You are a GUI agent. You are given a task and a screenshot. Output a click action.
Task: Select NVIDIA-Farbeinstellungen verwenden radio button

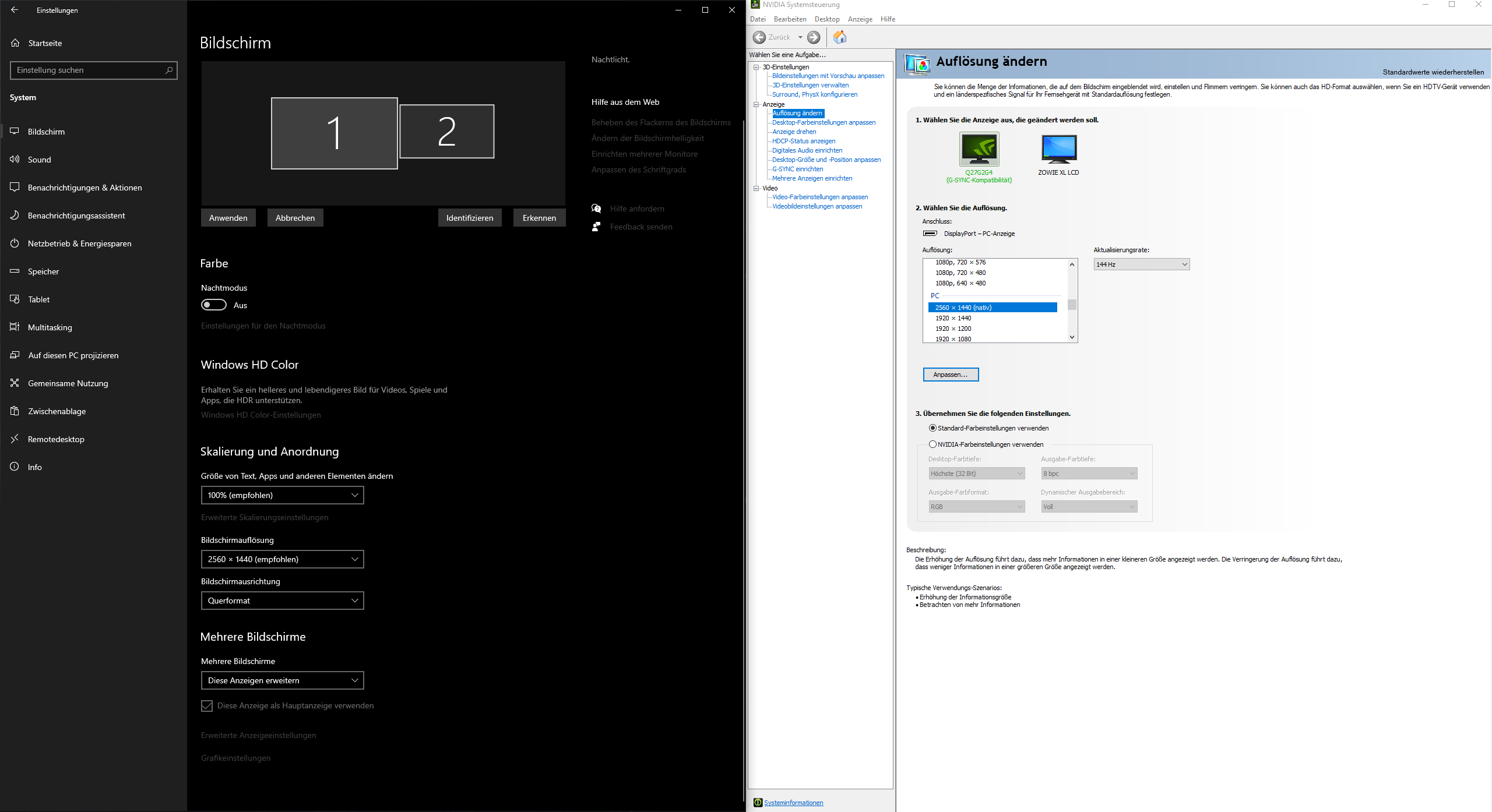click(x=932, y=444)
